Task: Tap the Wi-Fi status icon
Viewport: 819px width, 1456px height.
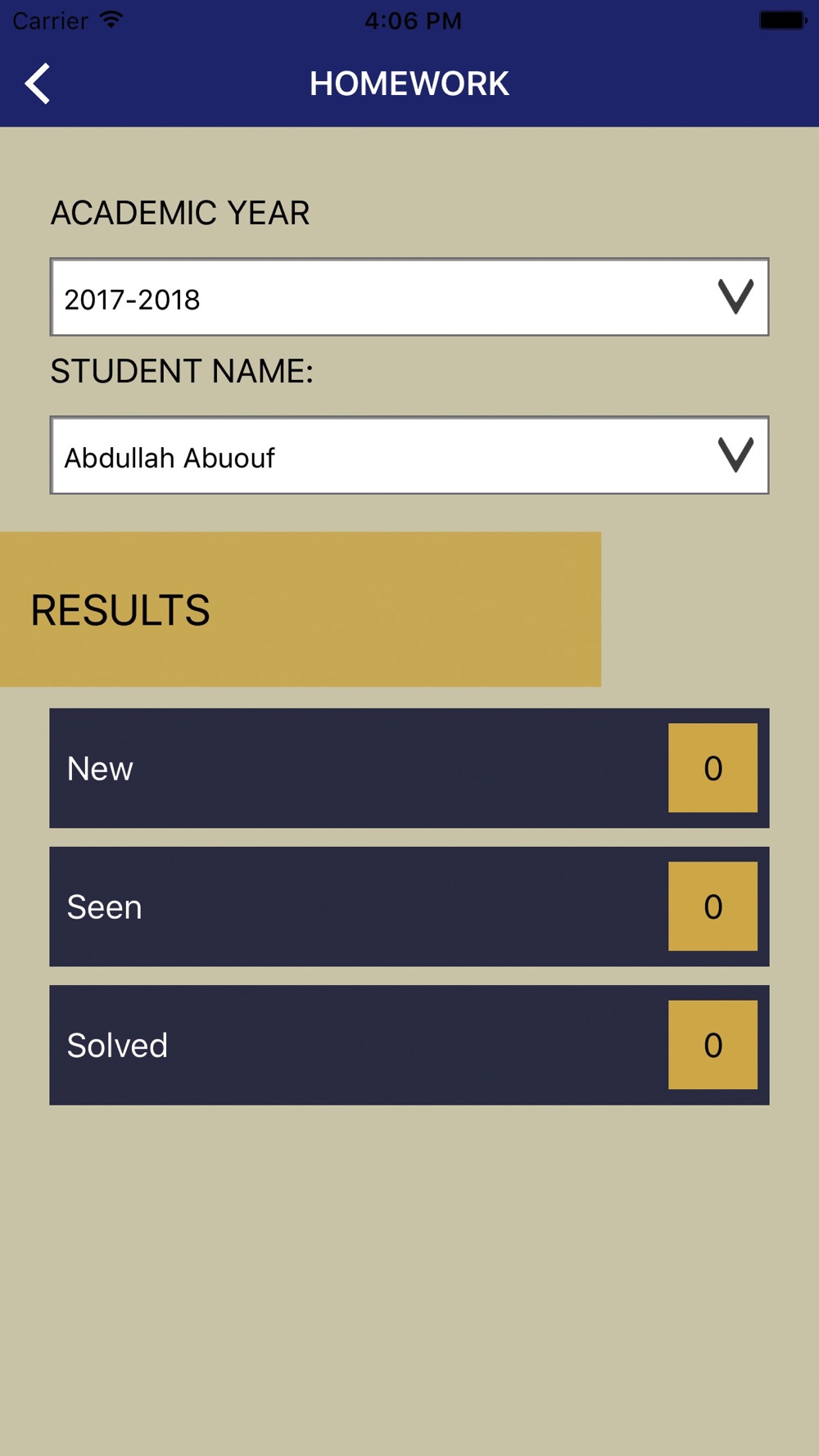Action: tap(111, 20)
